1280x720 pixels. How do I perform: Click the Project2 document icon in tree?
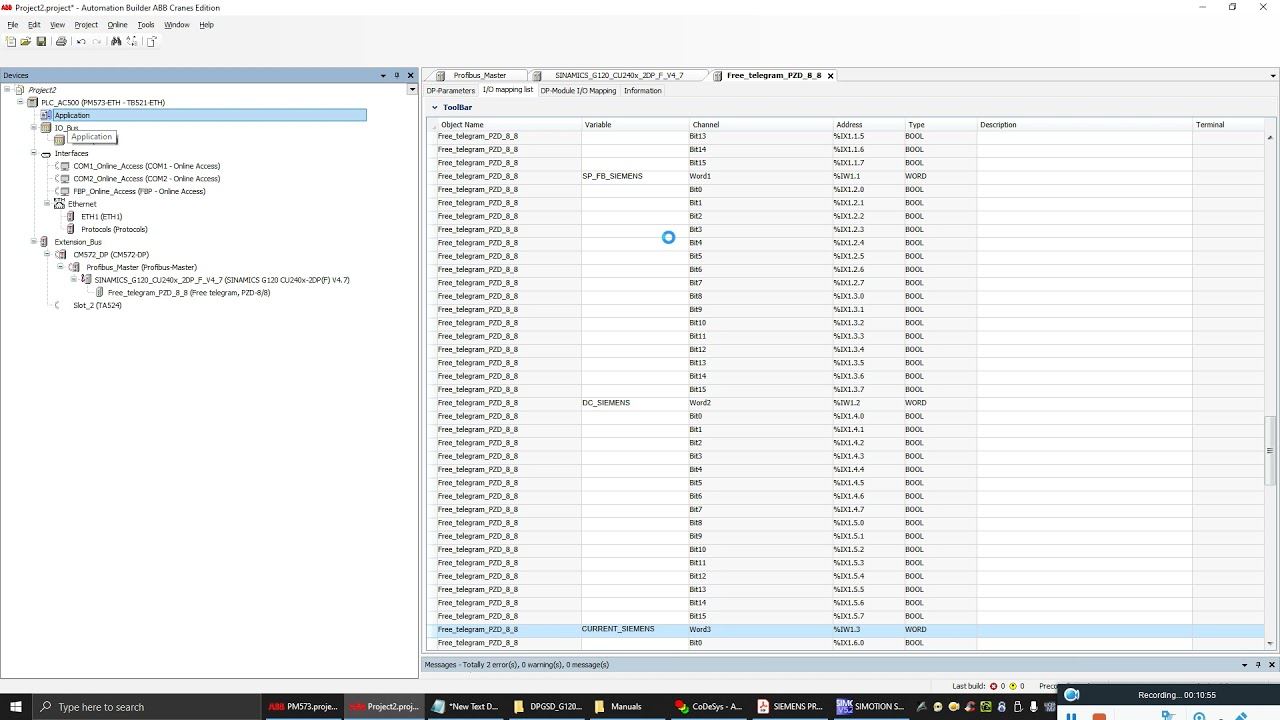[x=20, y=90]
